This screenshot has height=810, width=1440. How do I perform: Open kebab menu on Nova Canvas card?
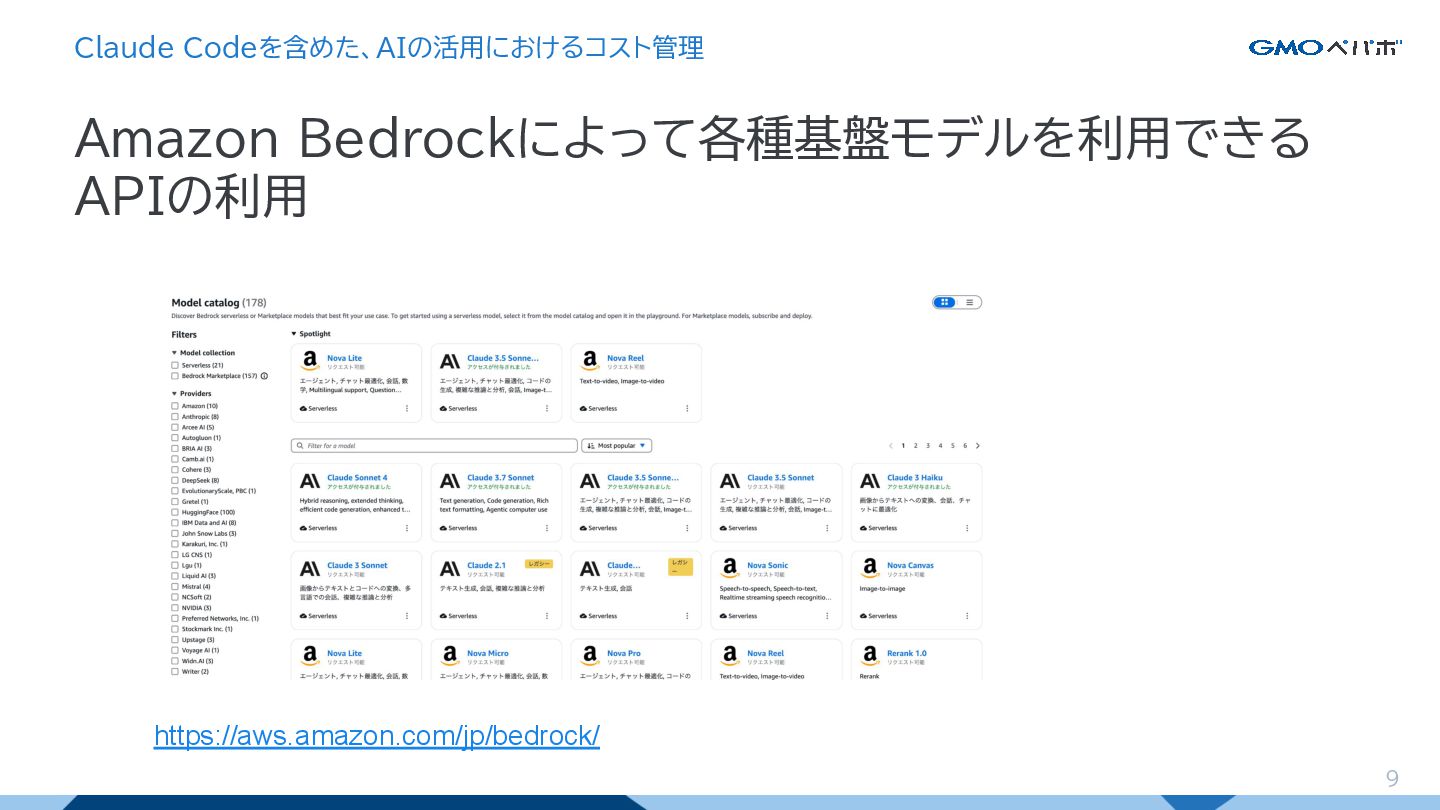(966, 616)
